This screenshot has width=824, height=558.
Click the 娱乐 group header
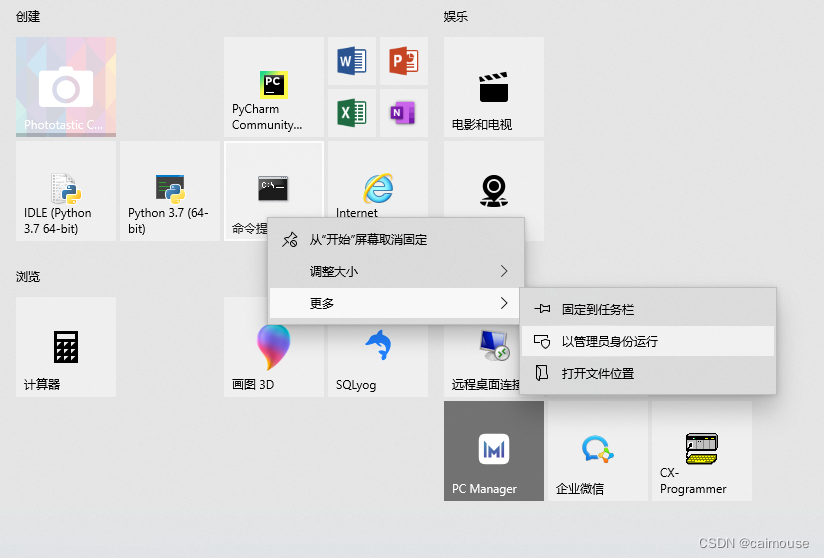pyautogui.click(x=456, y=17)
